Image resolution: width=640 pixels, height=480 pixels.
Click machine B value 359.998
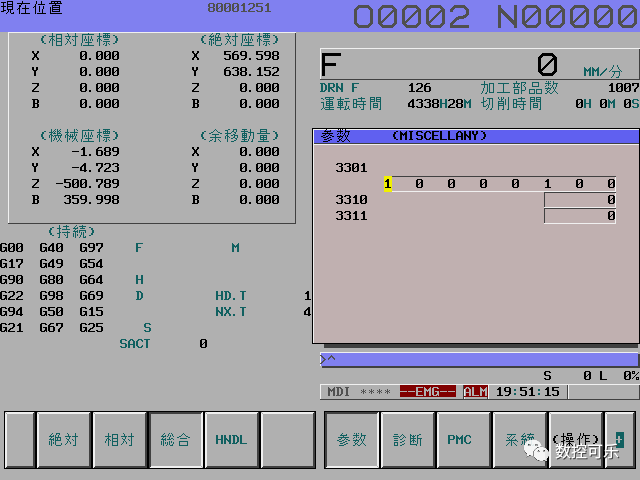coord(91,200)
